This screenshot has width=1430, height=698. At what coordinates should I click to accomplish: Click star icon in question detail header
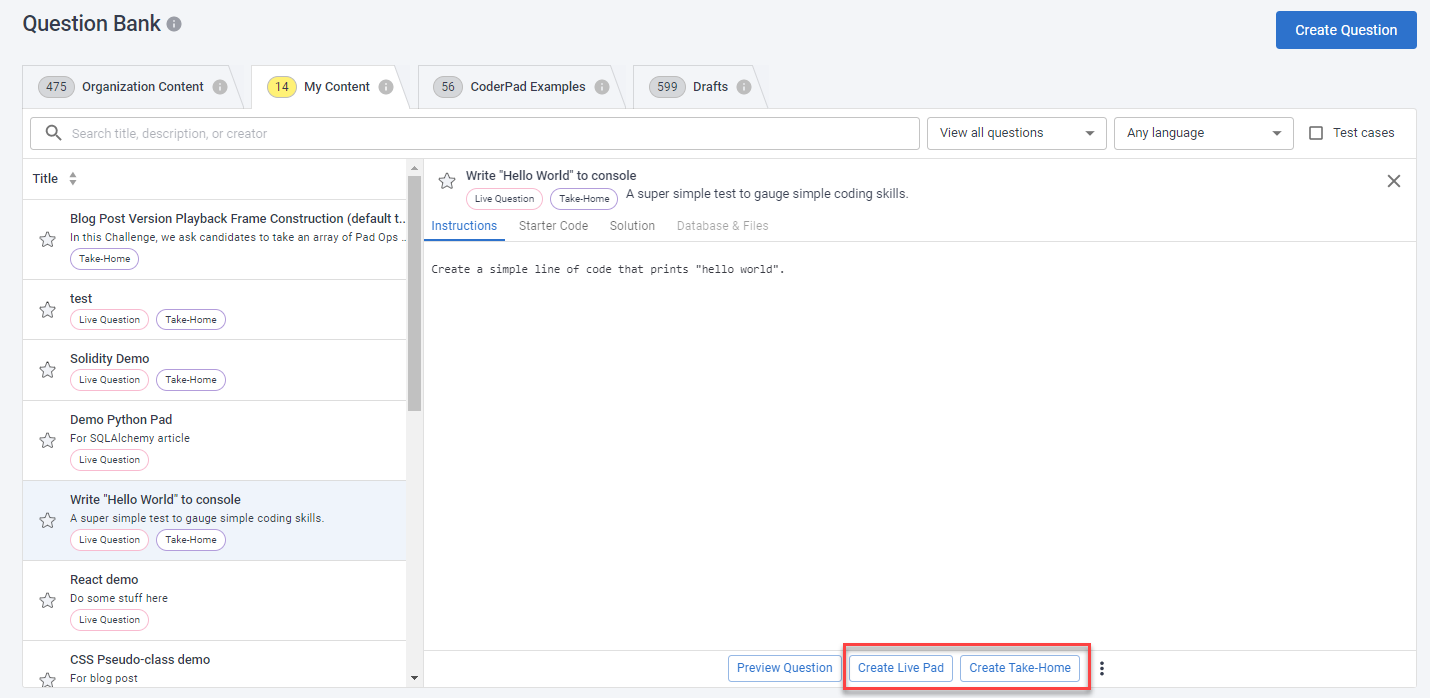click(x=447, y=181)
